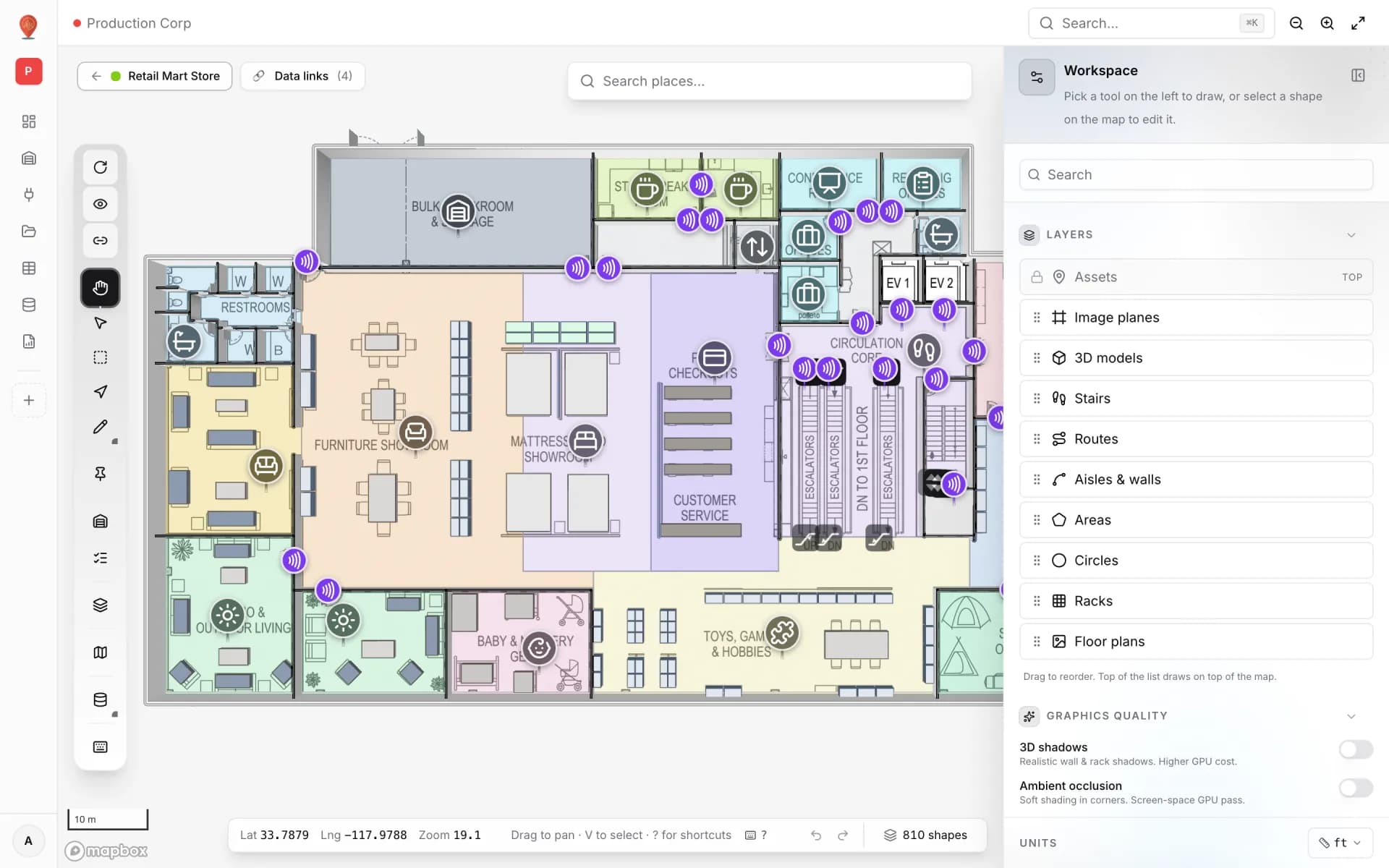The image size is (1389, 868).
Task: Select the Stairs layer row
Action: coord(1196,399)
